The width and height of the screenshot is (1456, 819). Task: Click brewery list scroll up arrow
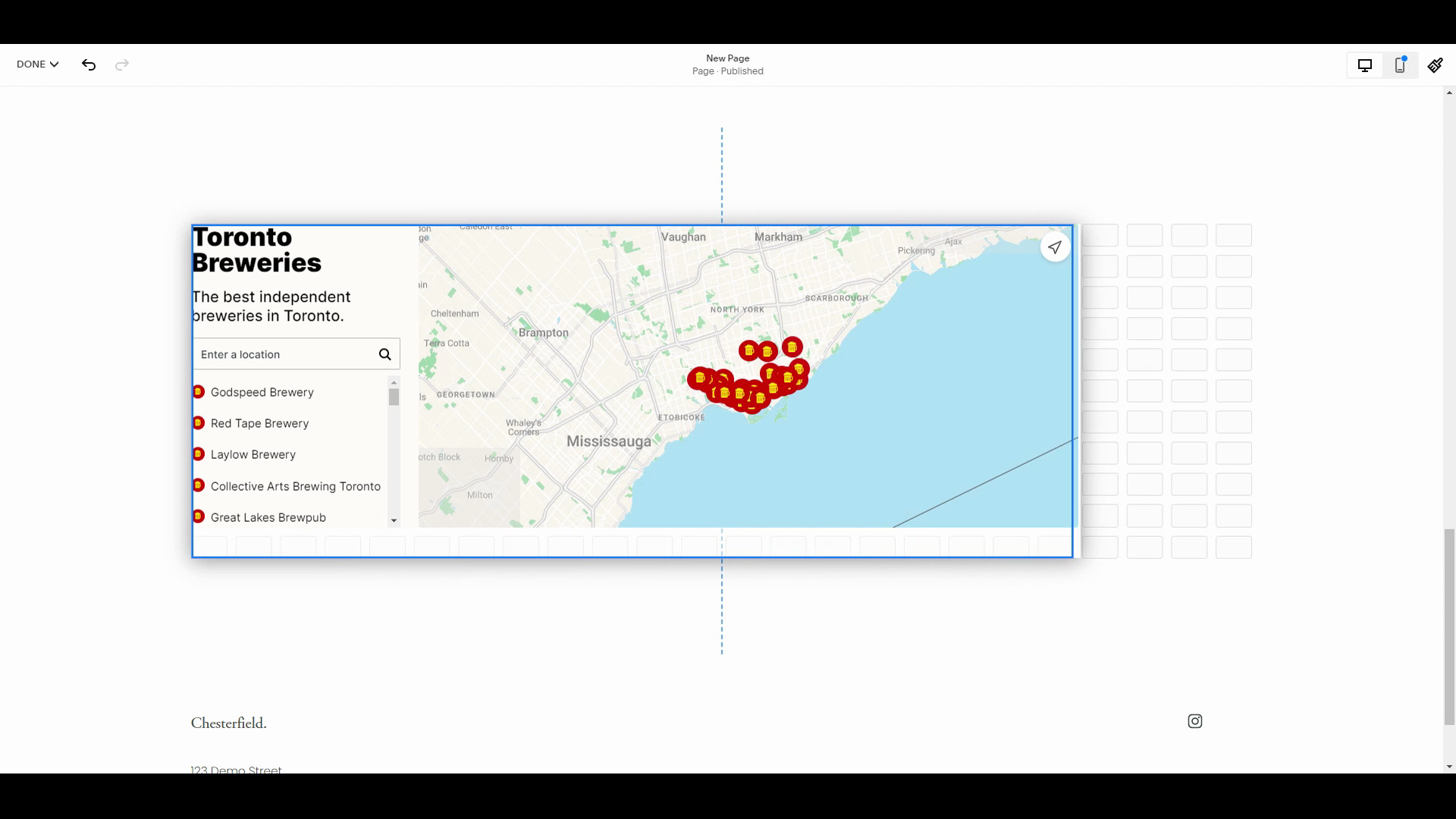pyautogui.click(x=394, y=382)
